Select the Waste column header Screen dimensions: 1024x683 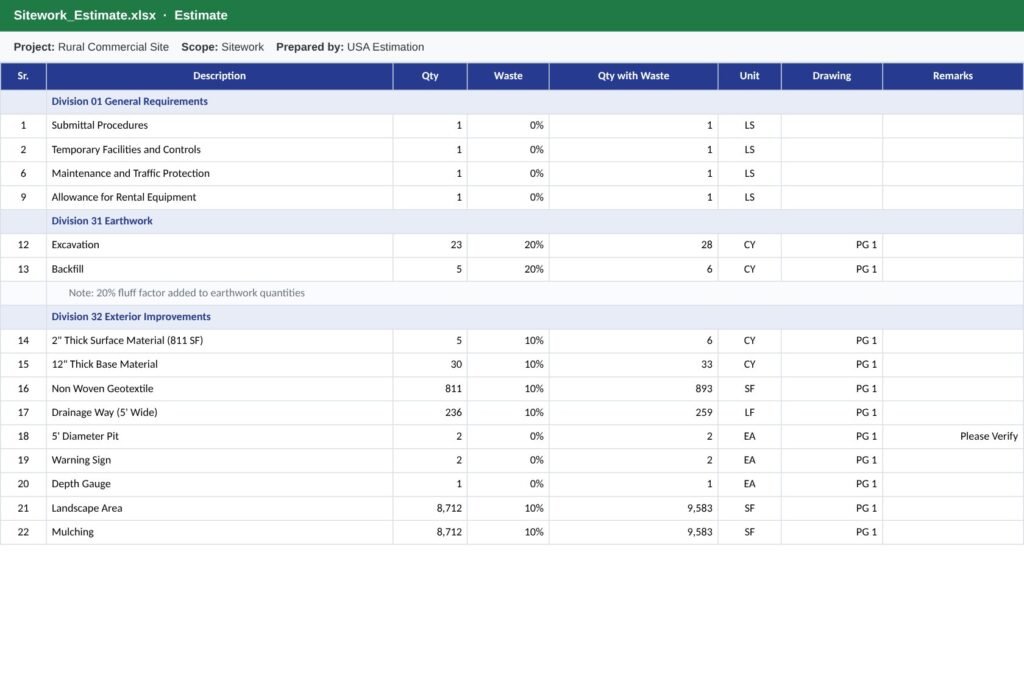tap(508, 76)
